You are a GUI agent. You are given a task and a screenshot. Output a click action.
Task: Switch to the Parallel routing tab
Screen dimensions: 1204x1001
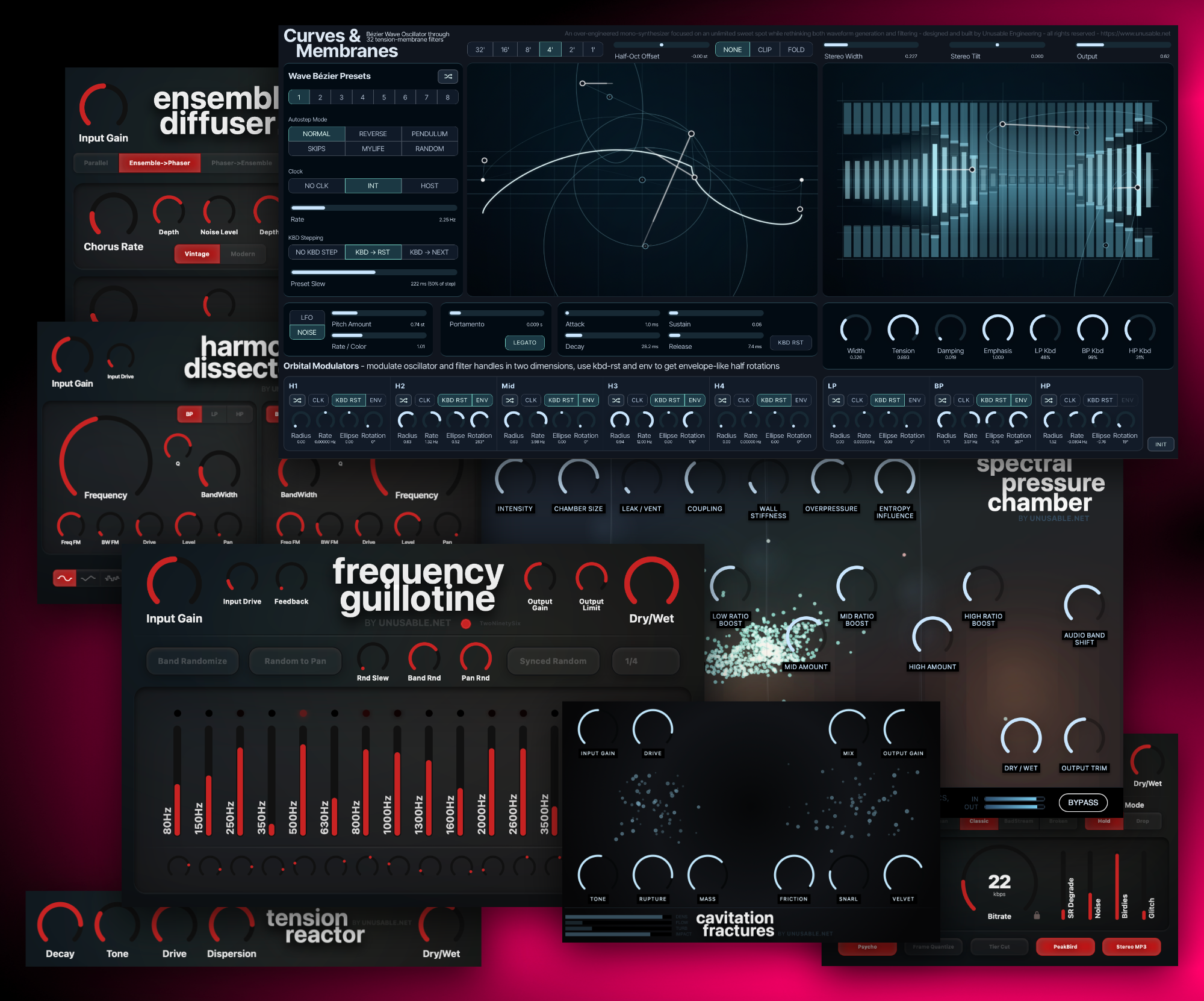pyautogui.click(x=96, y=163)
